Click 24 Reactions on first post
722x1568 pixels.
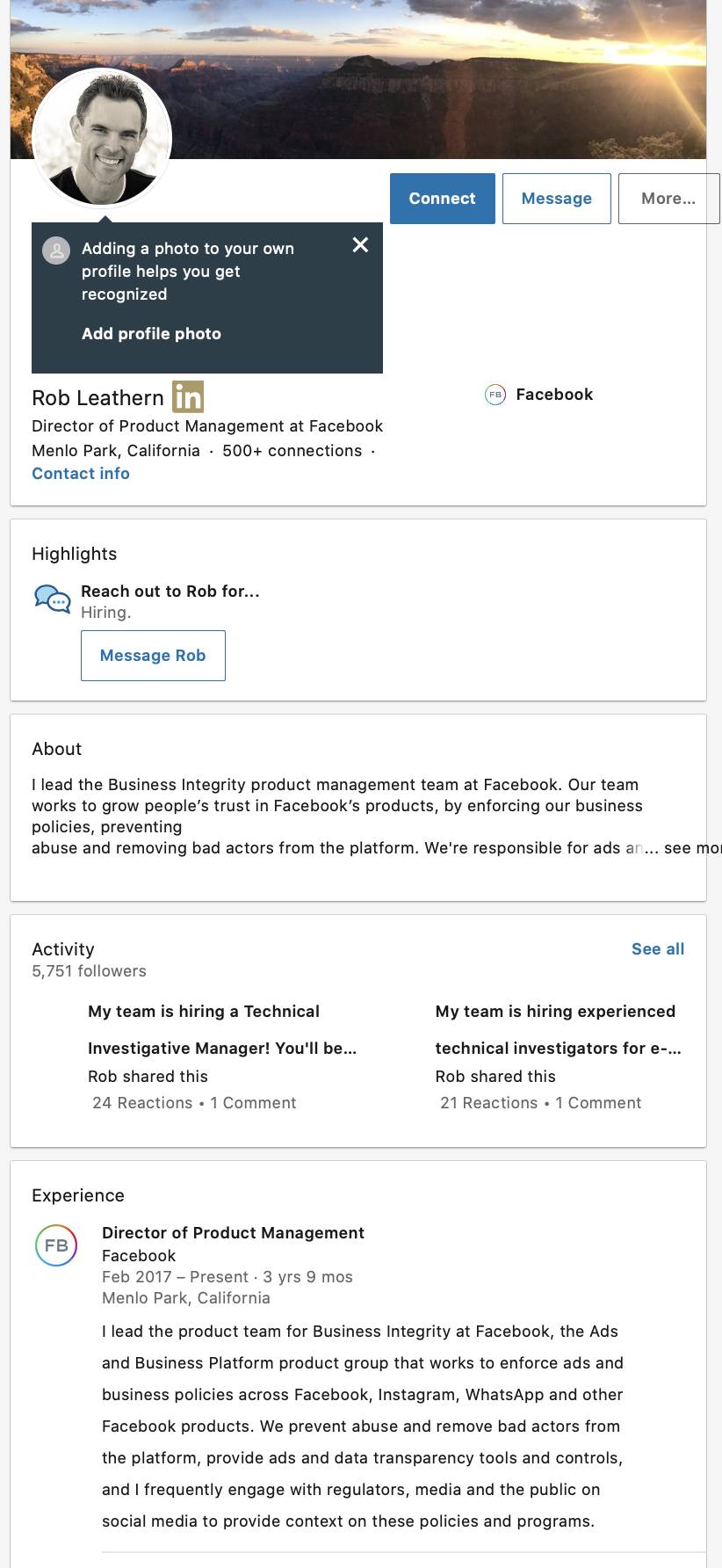coord(142,1103)
